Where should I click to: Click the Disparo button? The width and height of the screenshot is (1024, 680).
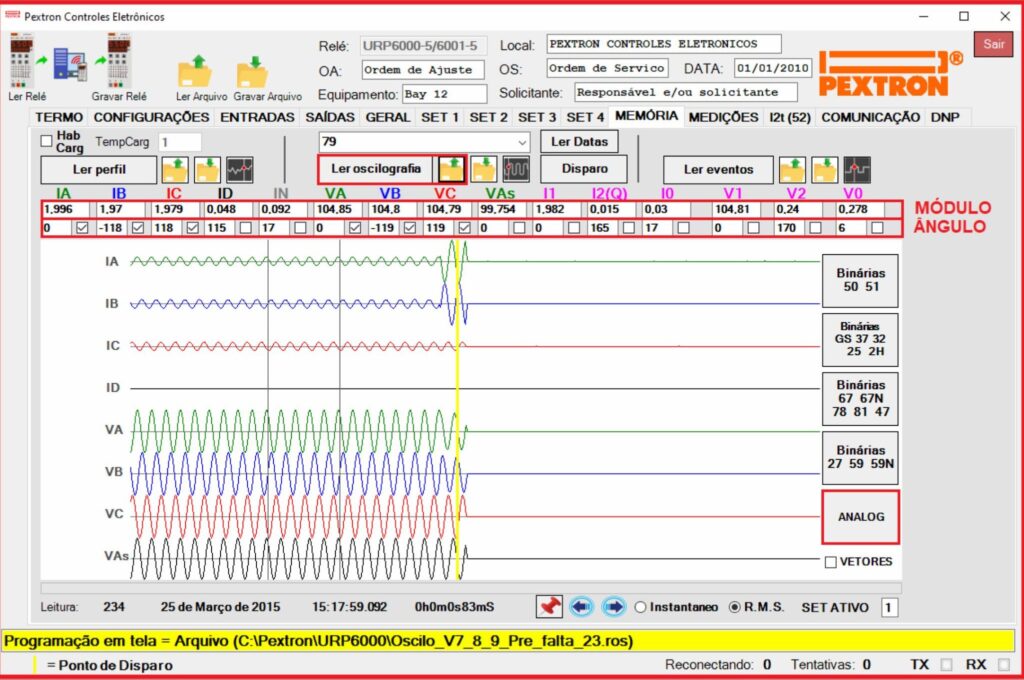click(x=584, y=169)
